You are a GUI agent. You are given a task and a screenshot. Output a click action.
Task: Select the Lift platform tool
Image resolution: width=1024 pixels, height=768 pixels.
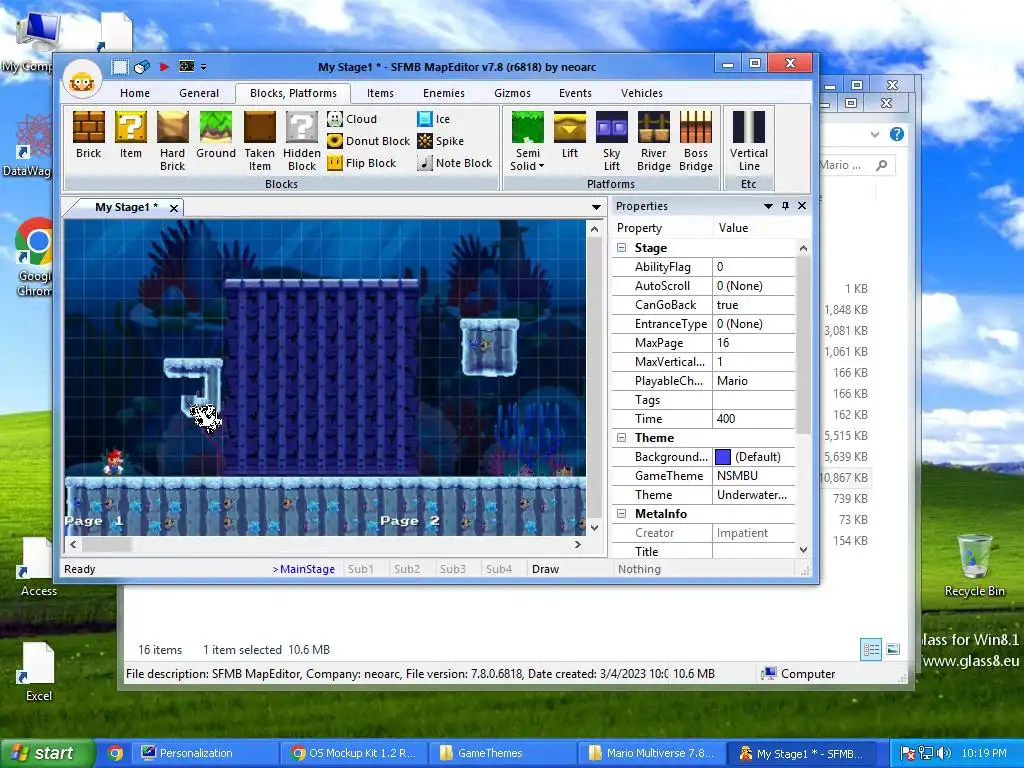(x=569, y=136)
